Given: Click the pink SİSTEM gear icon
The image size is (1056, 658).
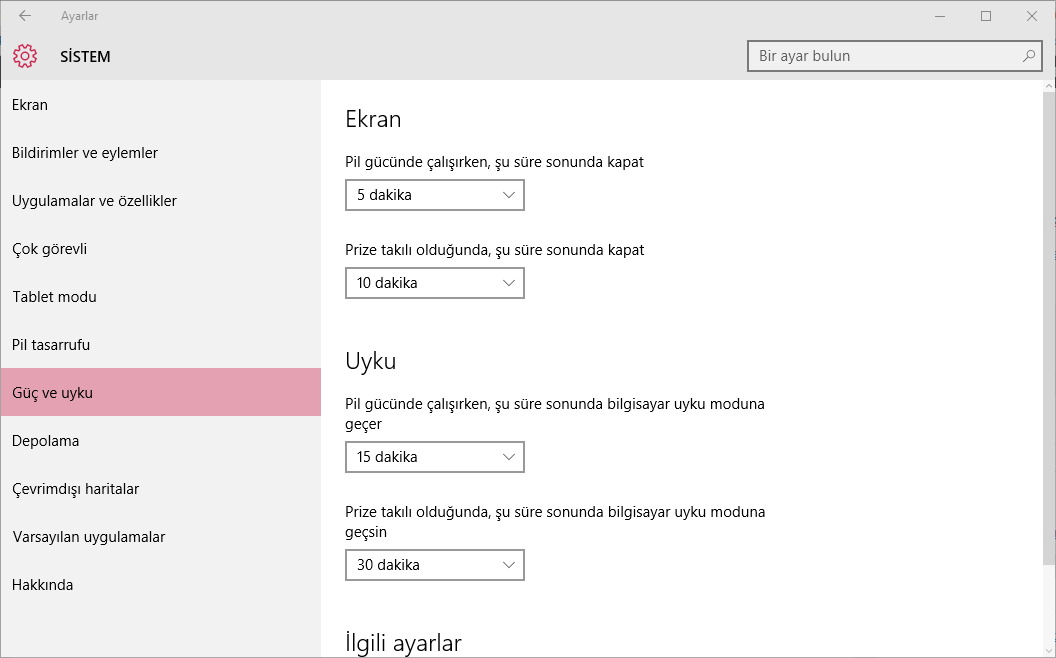Looking at the screenshot, I should 24,56.
